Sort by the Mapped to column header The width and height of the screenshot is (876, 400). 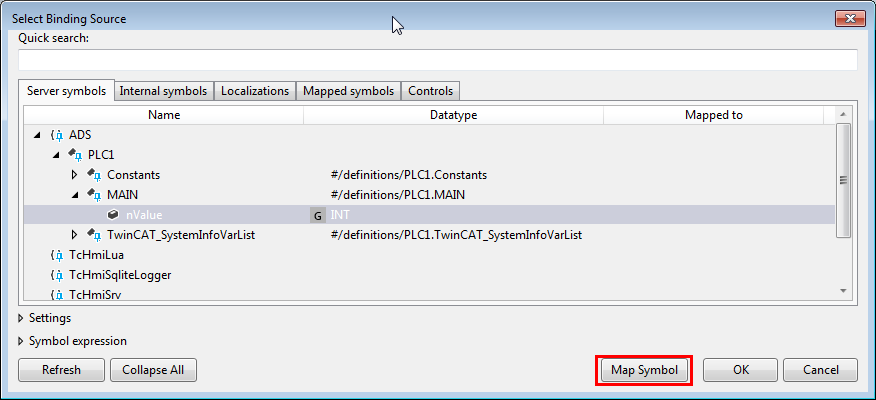[x=713, y=115]
